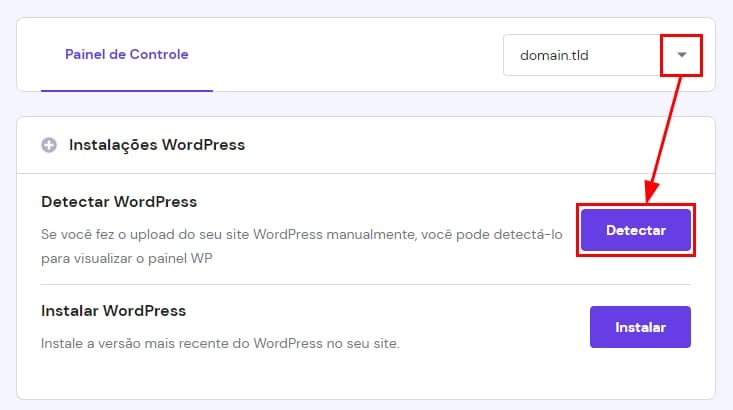
Task: Click the words 'painel WP' in the description
Action: pos(198,260)
